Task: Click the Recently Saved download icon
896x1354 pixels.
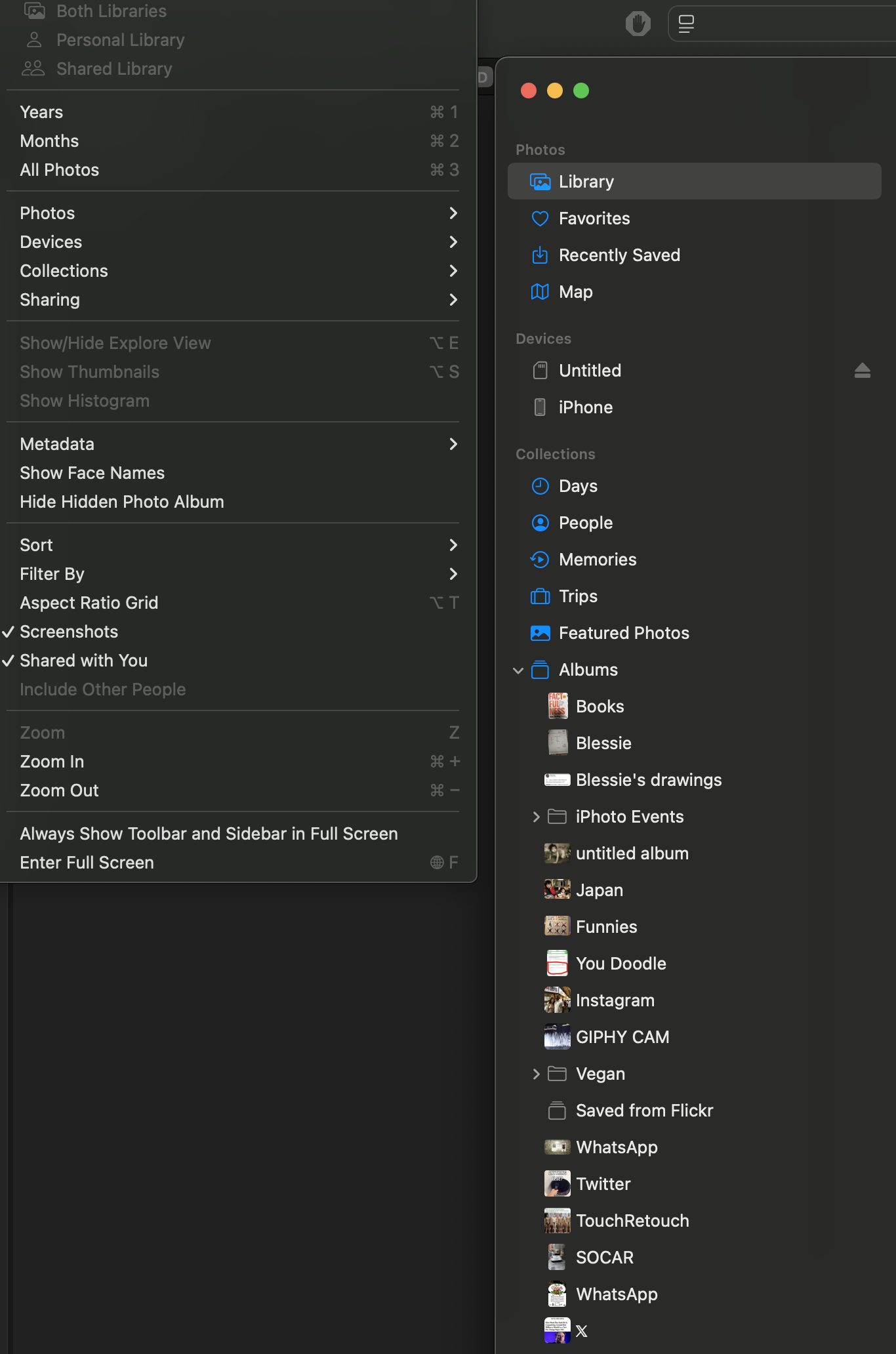Action: [540, 255]
